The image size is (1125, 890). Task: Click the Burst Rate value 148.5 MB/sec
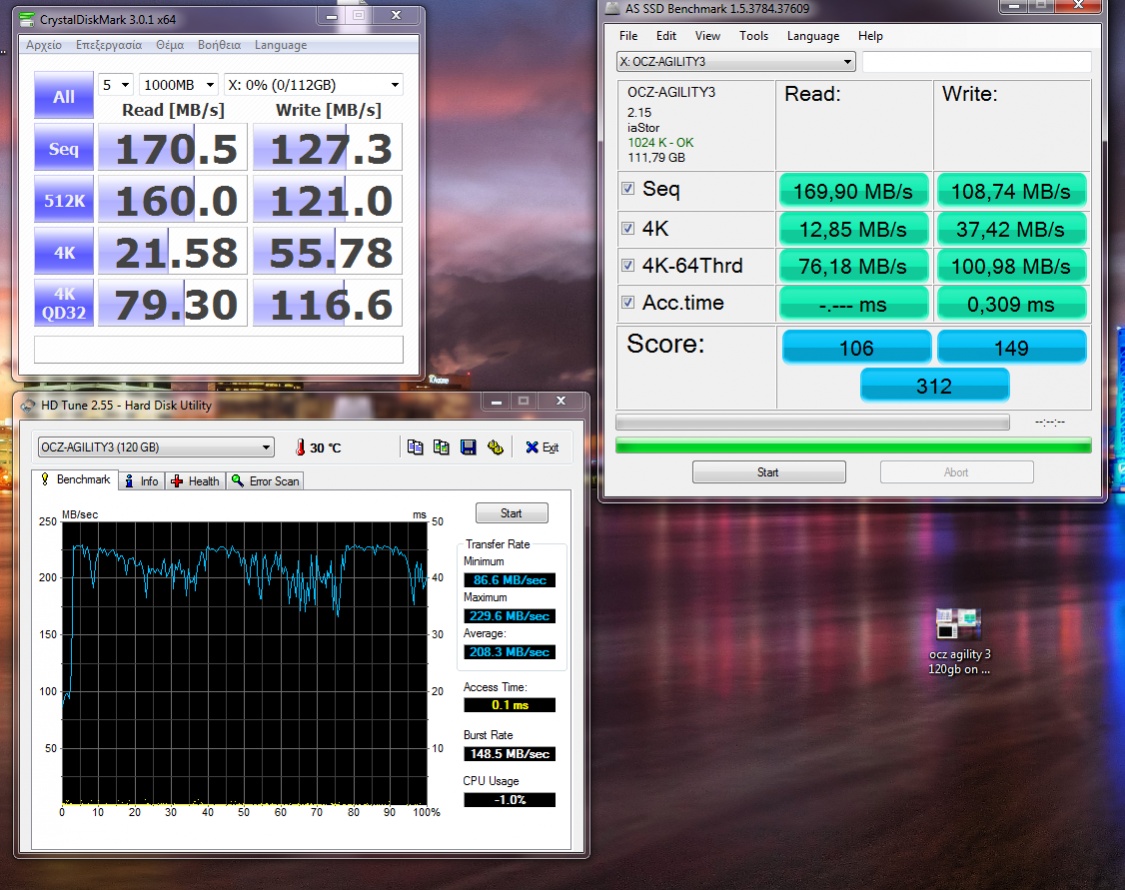pos(509,754)
